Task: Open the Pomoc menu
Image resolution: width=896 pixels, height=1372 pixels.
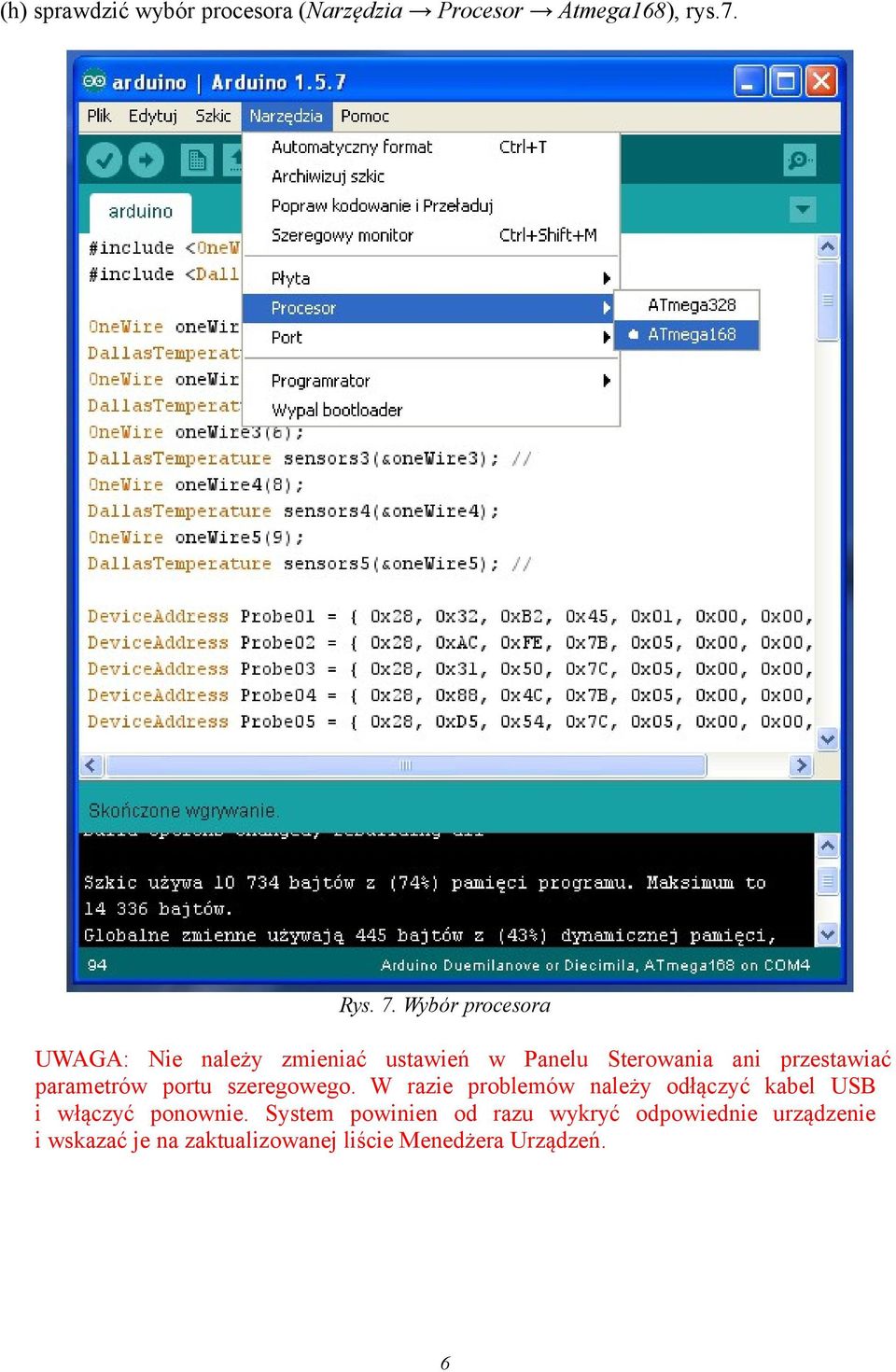Action: [x=365, y=116]
